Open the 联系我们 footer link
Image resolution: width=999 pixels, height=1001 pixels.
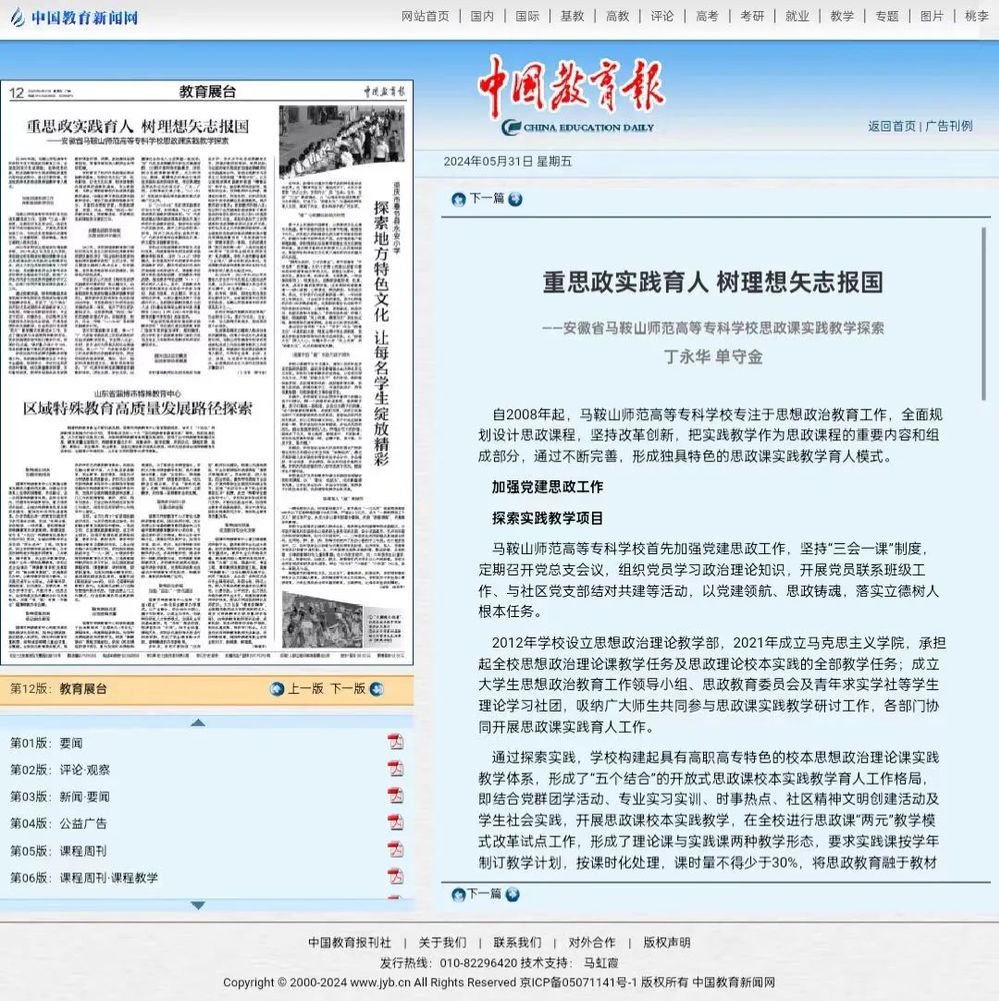(517, 942)
